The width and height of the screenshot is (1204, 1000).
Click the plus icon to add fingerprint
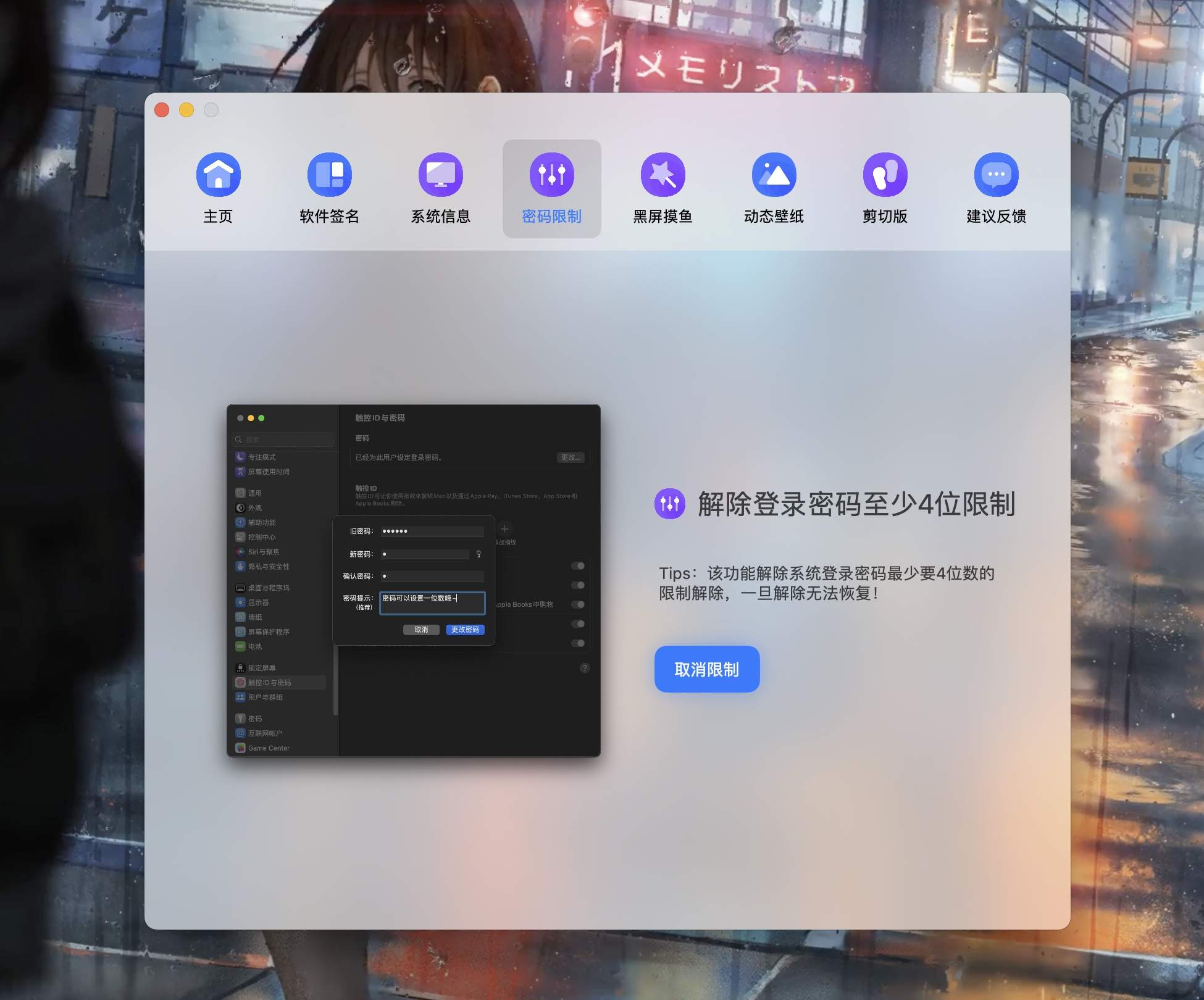click(505, 528)
